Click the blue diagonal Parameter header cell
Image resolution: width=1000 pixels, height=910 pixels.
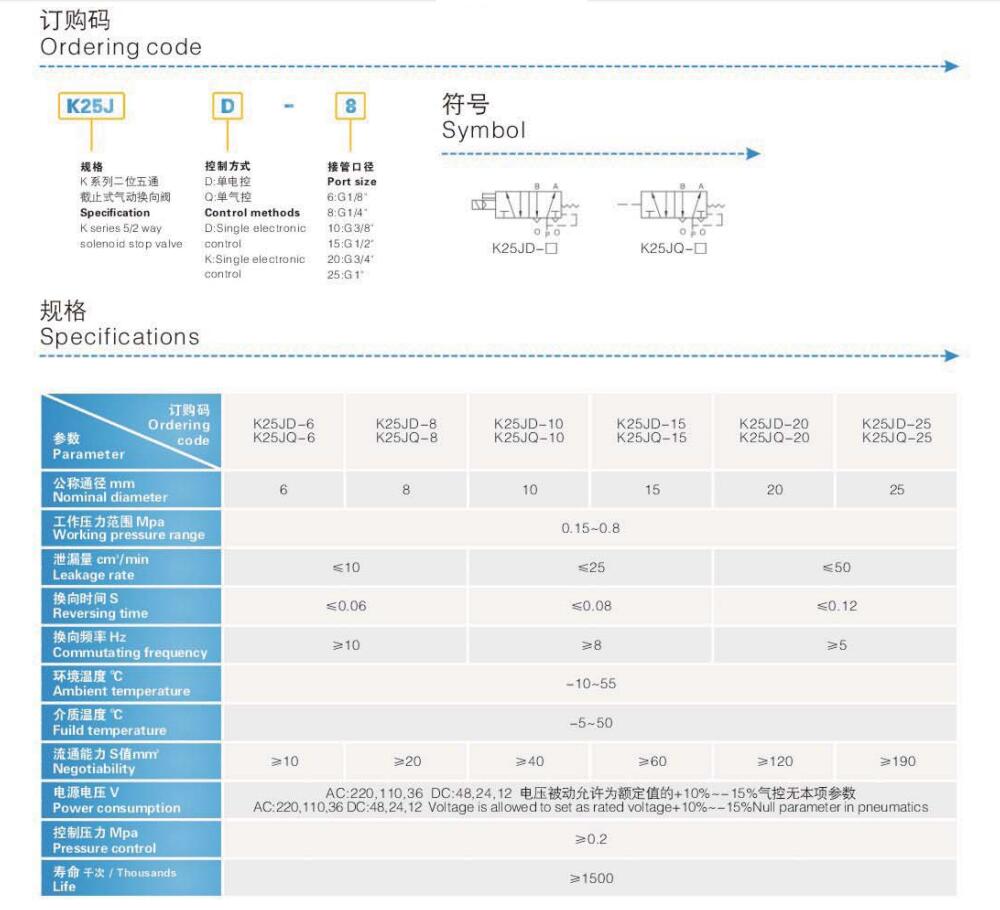pos(131,431)
